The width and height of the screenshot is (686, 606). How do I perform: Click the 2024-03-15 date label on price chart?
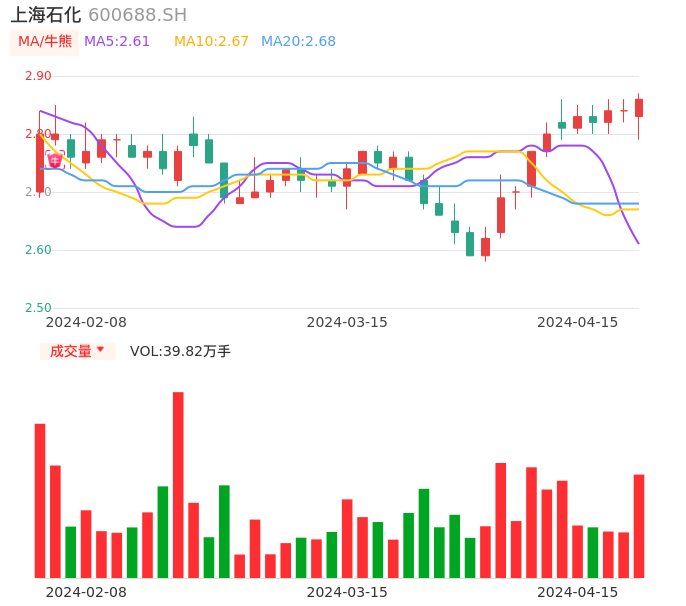pos(347,322)
